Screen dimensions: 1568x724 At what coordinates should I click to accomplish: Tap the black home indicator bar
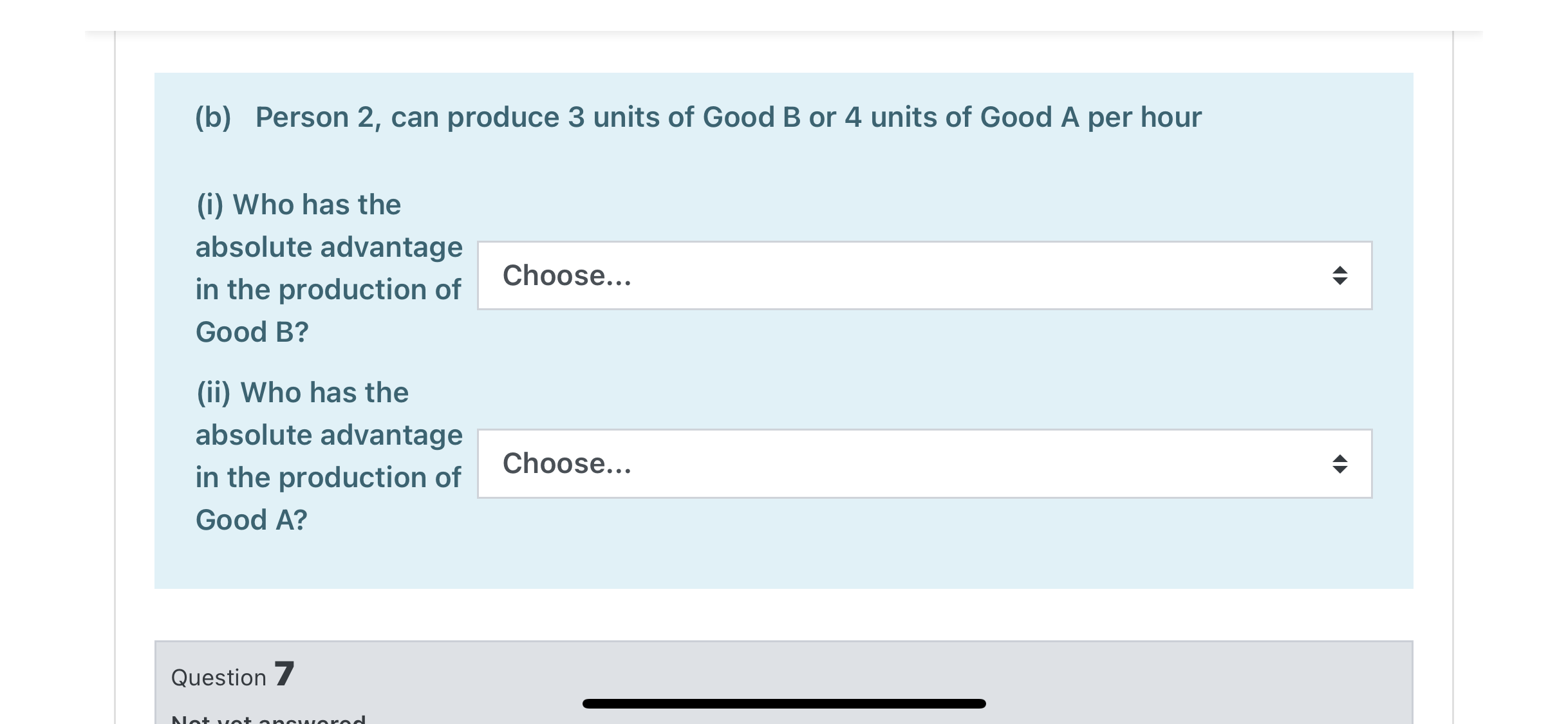[784, 703]
